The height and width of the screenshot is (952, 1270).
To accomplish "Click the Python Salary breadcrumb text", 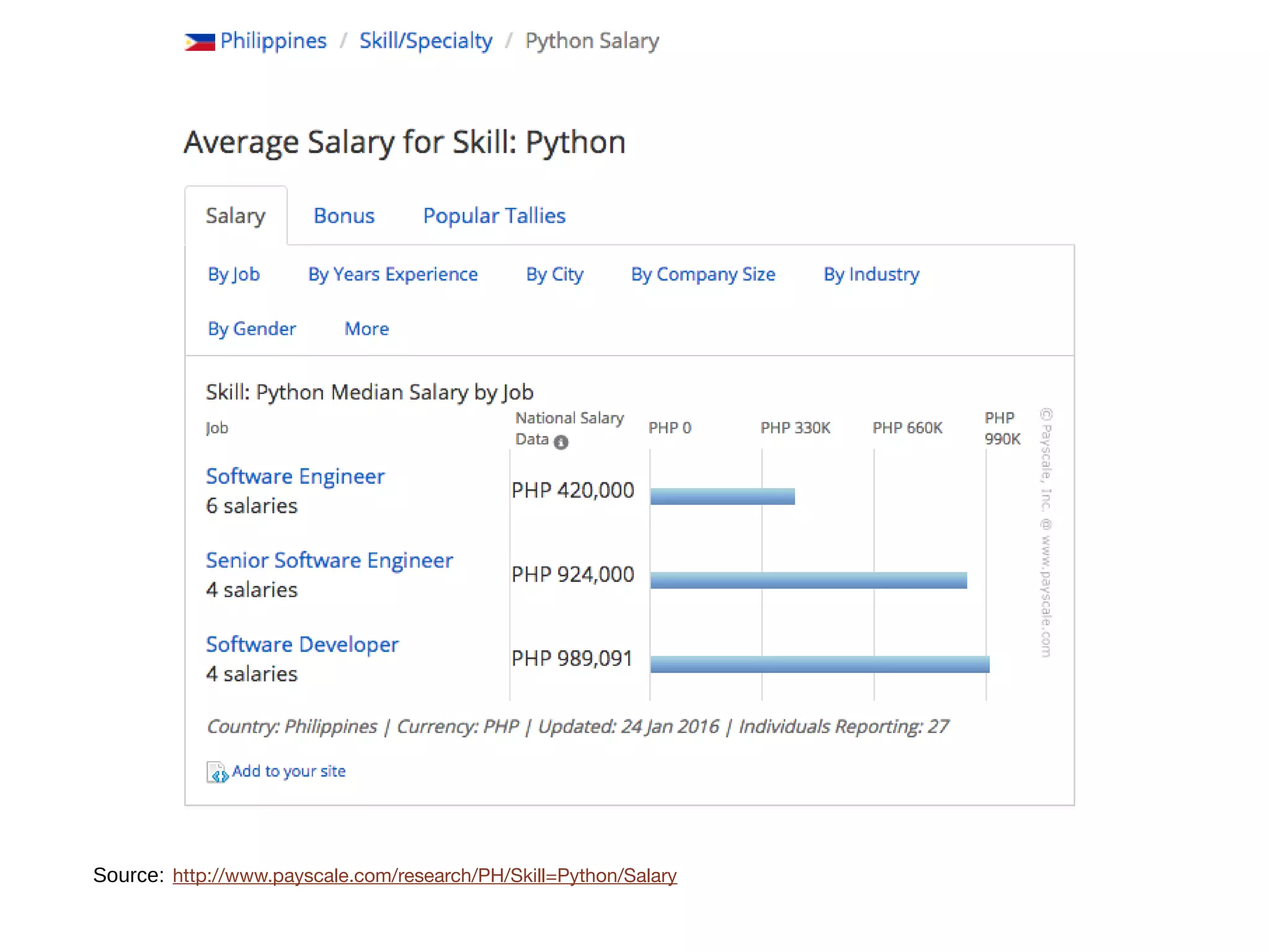I will 592,41.
